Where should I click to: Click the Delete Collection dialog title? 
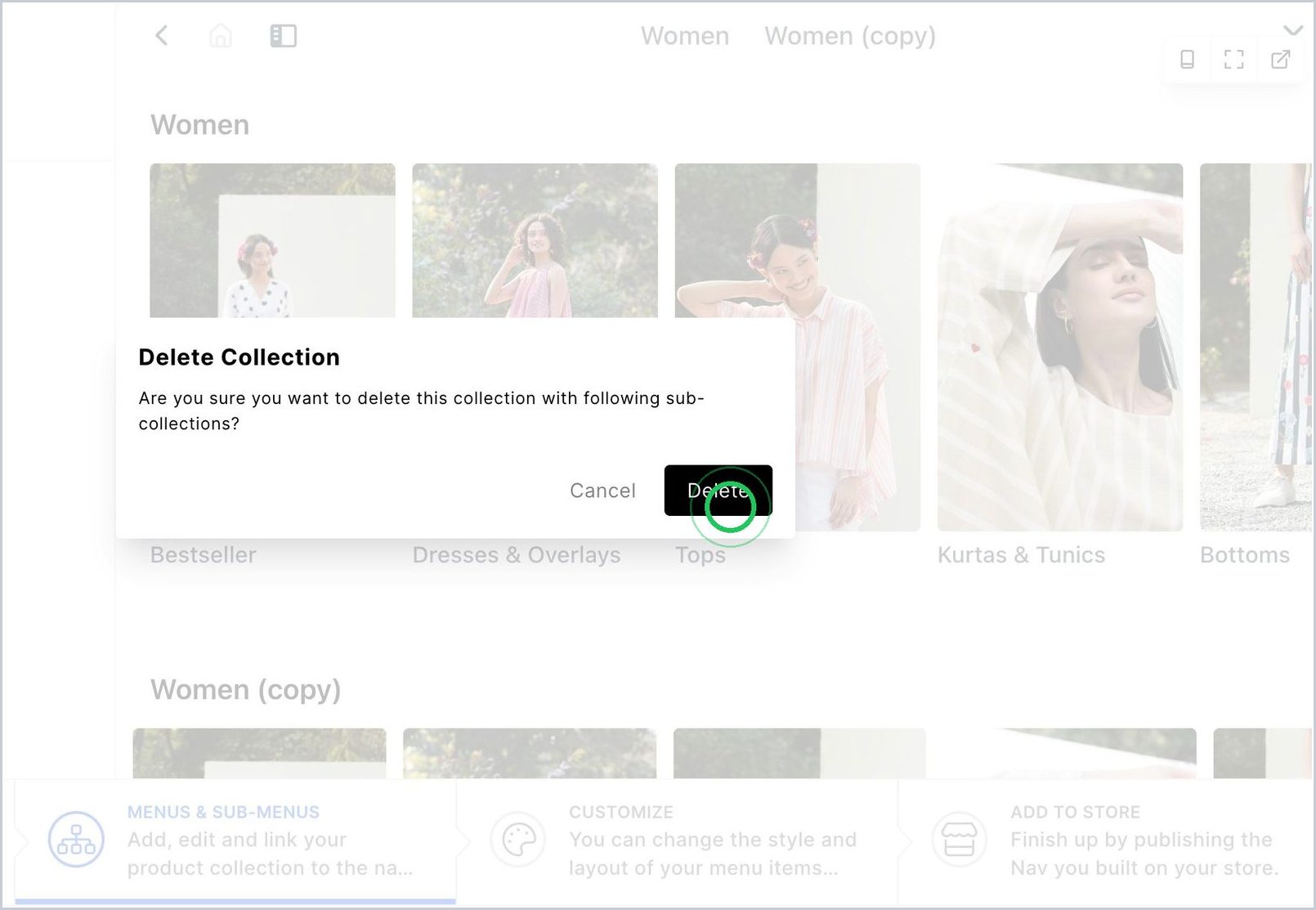pyautogui.click(x=239, y=357)
